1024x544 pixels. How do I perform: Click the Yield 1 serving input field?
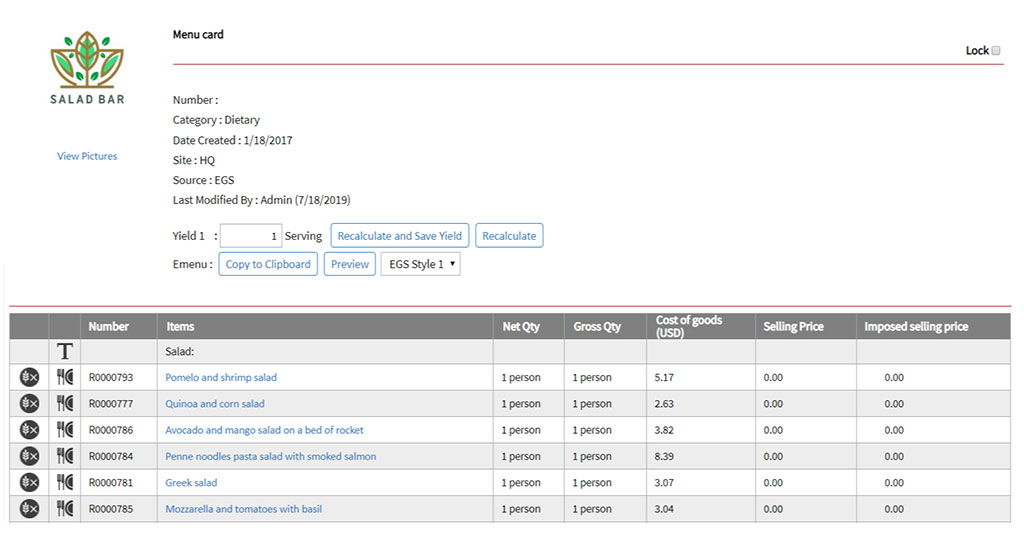click(251, 236)
